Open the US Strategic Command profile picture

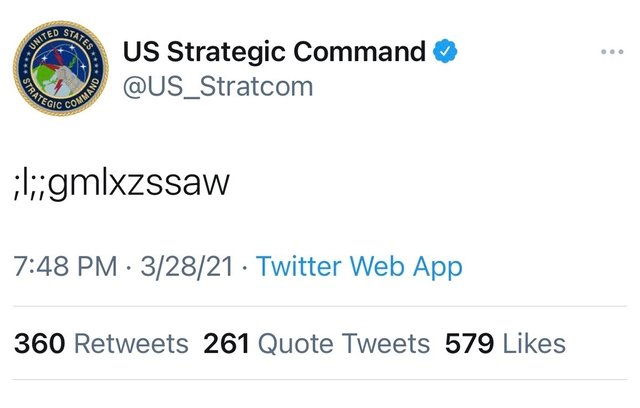[x=59, y=69]
